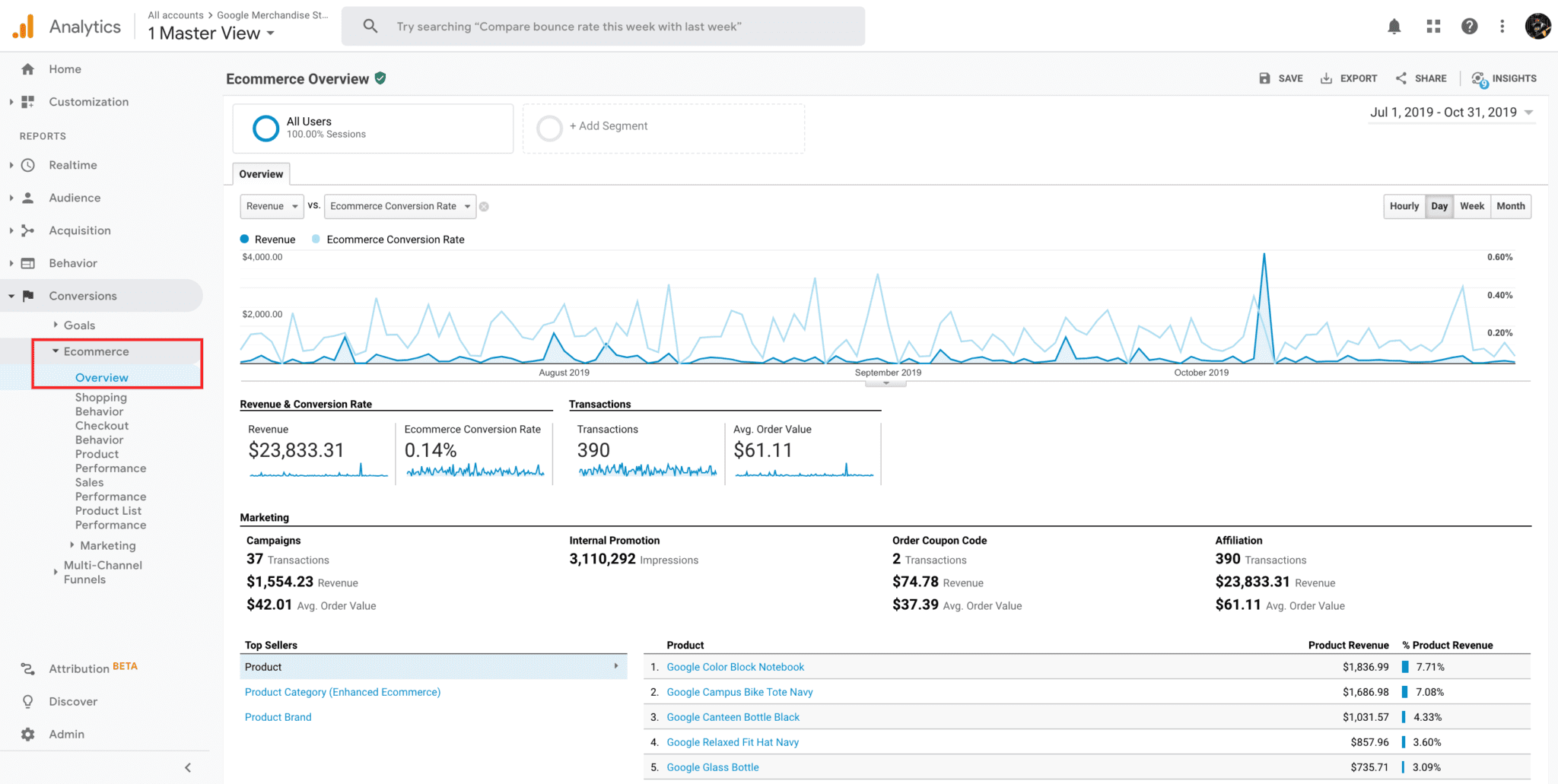Click the Ecommerce Conversion Rate legend dot
The height and width of the screenshot is (784, 1558).
pos(316,239)
